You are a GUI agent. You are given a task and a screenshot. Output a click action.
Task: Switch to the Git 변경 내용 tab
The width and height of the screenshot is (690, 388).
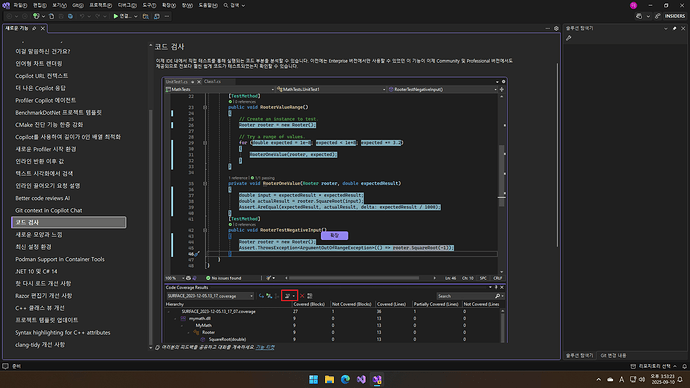613,355
